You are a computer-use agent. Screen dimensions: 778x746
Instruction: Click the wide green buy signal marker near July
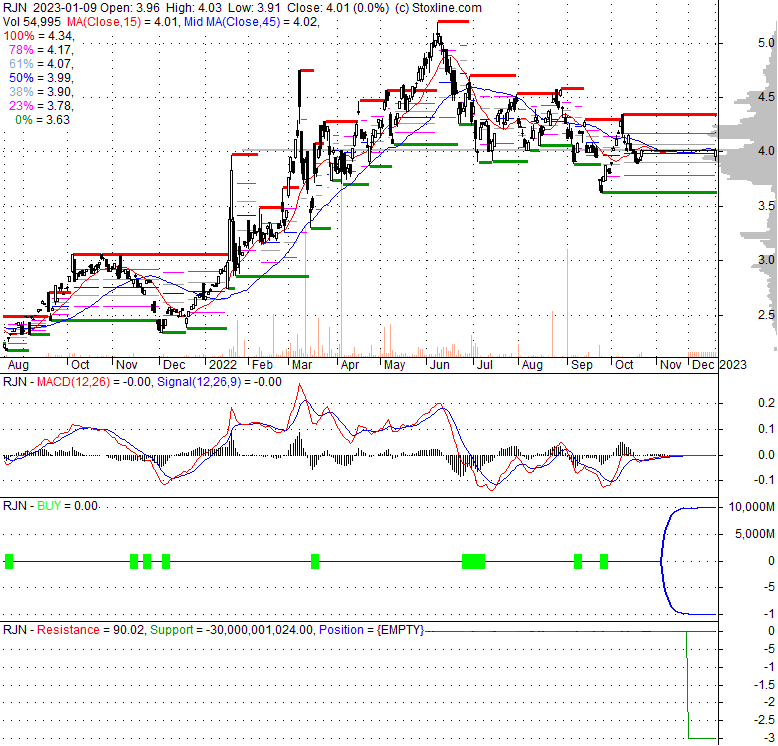point(473,561)
